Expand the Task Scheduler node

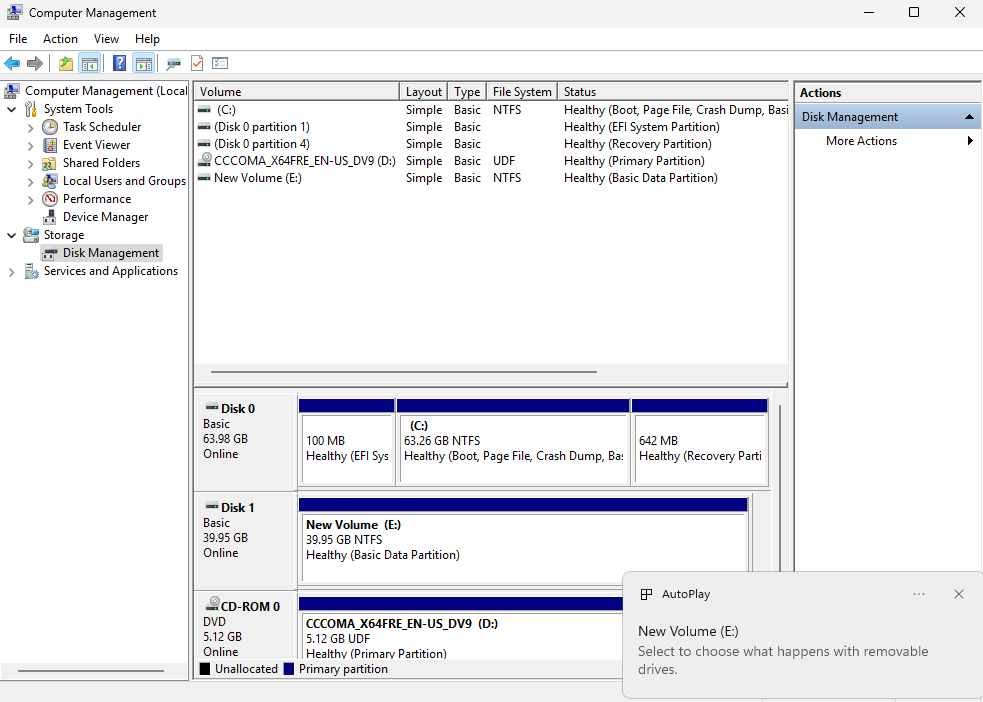pos(31,127)
